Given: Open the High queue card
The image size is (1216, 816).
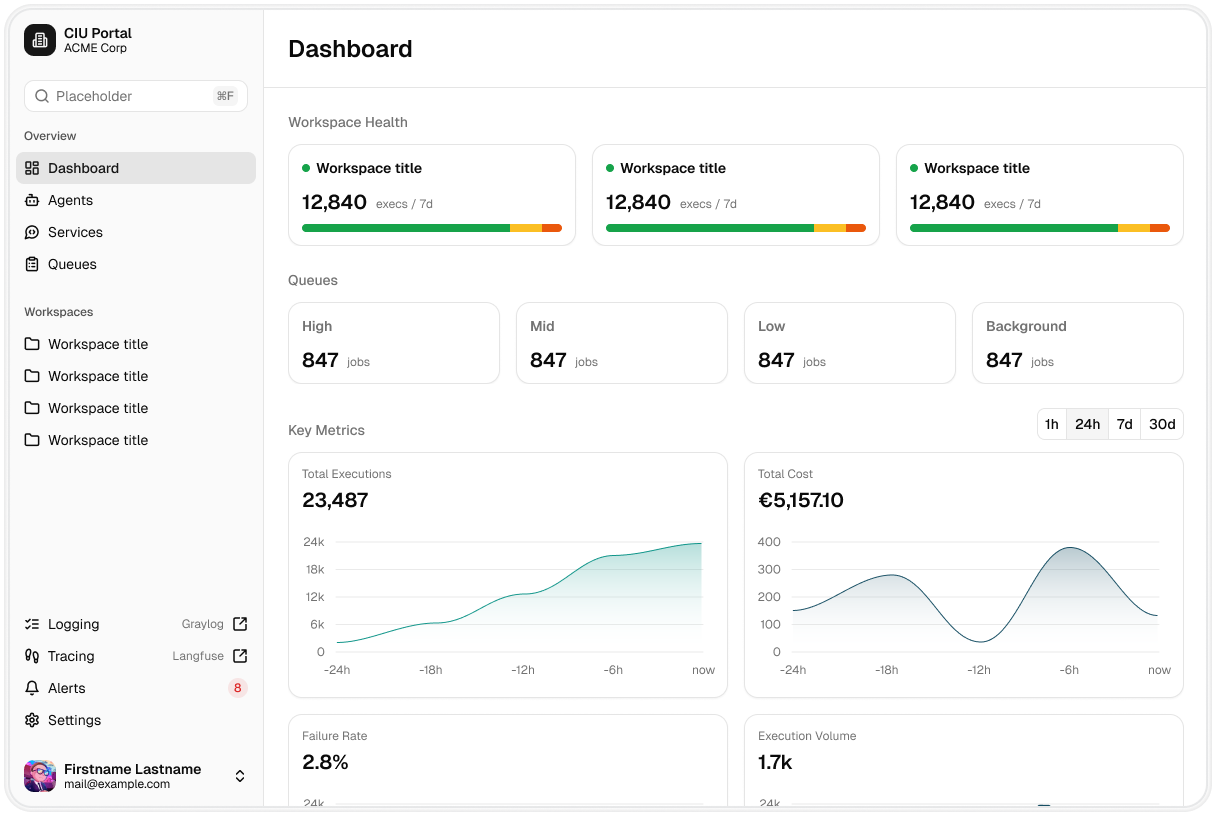Looking at the screenshot, I should tap(394, 343).
